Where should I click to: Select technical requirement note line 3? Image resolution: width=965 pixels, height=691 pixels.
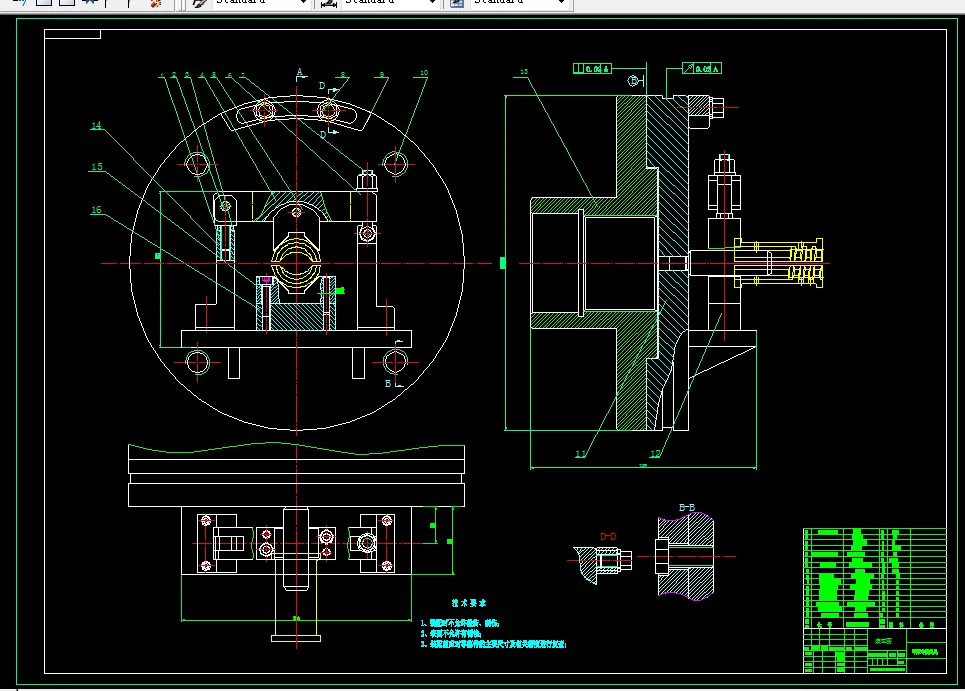point(494,644)
